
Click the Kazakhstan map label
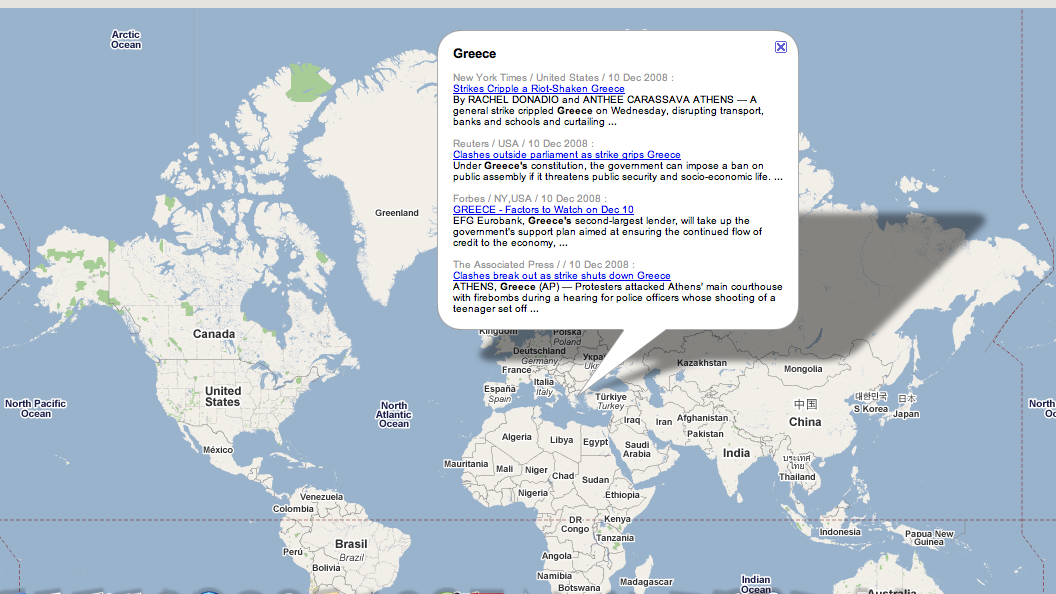click(702, 363)
